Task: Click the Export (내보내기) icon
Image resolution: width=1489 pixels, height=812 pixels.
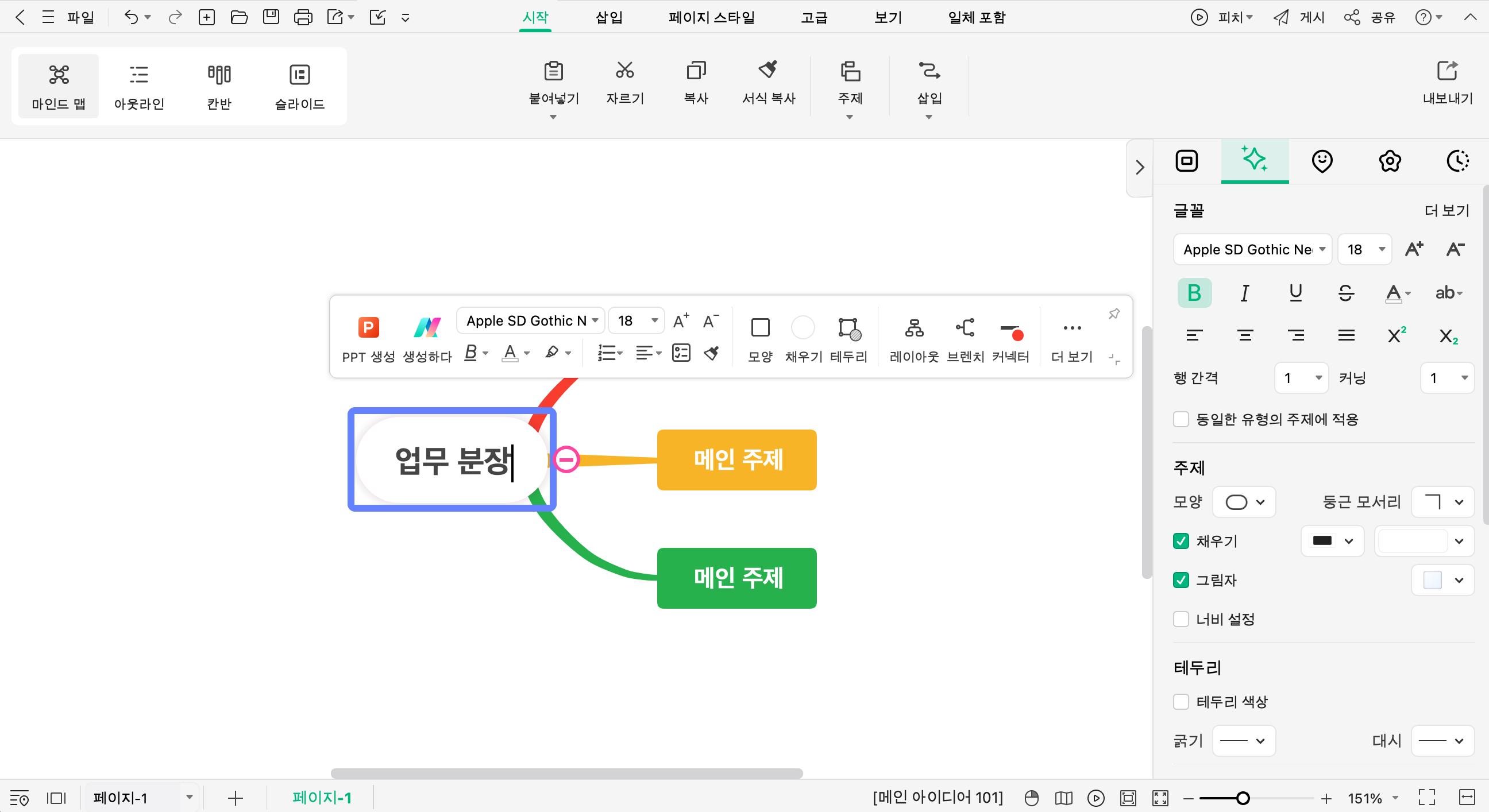Action: [x=1448, y=71]
